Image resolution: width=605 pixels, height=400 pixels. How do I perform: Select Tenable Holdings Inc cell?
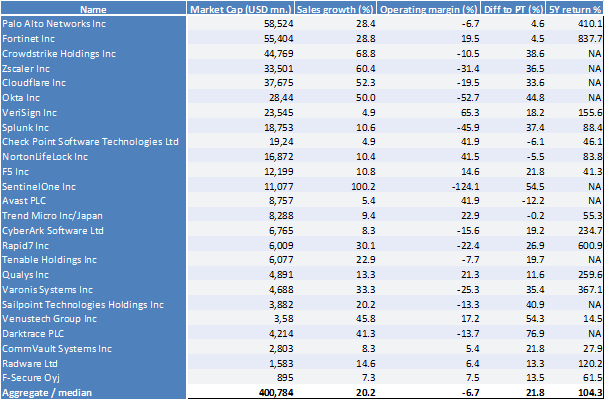[49, 260]
